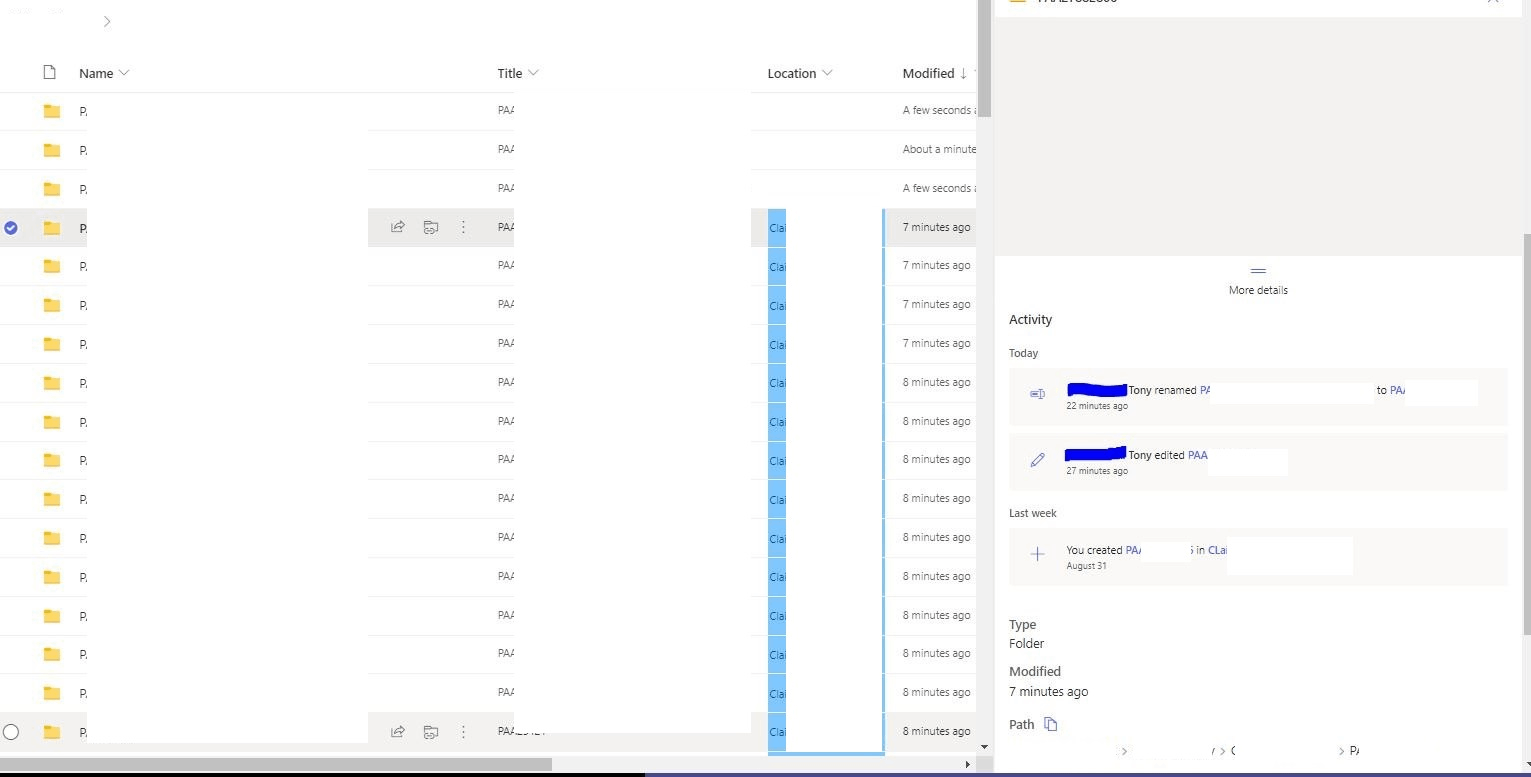Click the pencil edited activity icon
This screenshot has height=777, width=1531.
(1037, 460)
